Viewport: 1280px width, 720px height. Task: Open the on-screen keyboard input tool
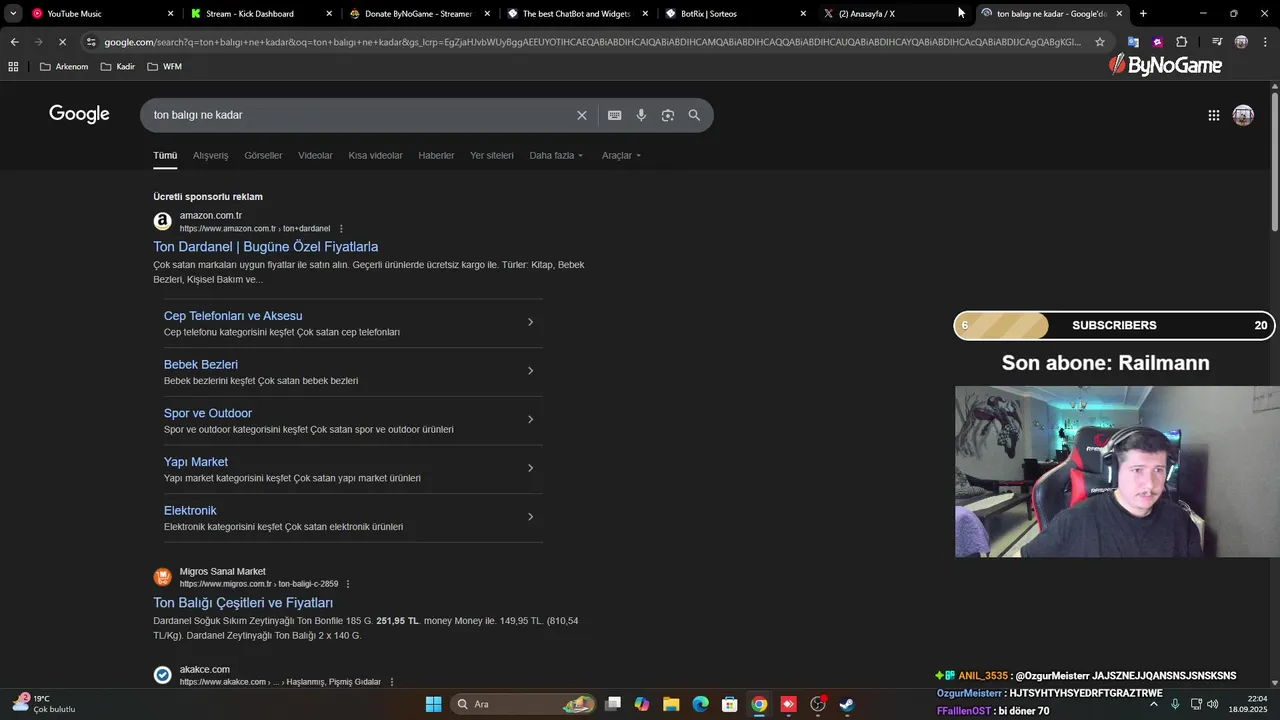click(615, 115)
